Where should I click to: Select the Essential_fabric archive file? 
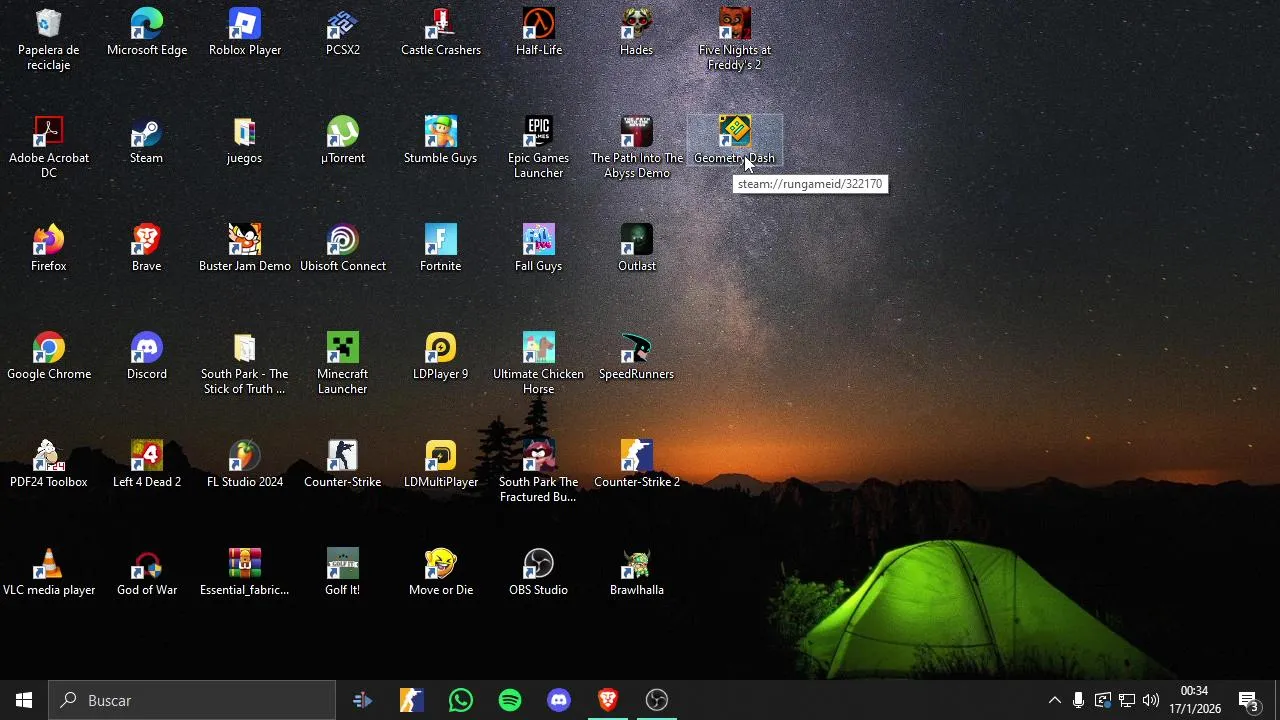tap(244, 573)
